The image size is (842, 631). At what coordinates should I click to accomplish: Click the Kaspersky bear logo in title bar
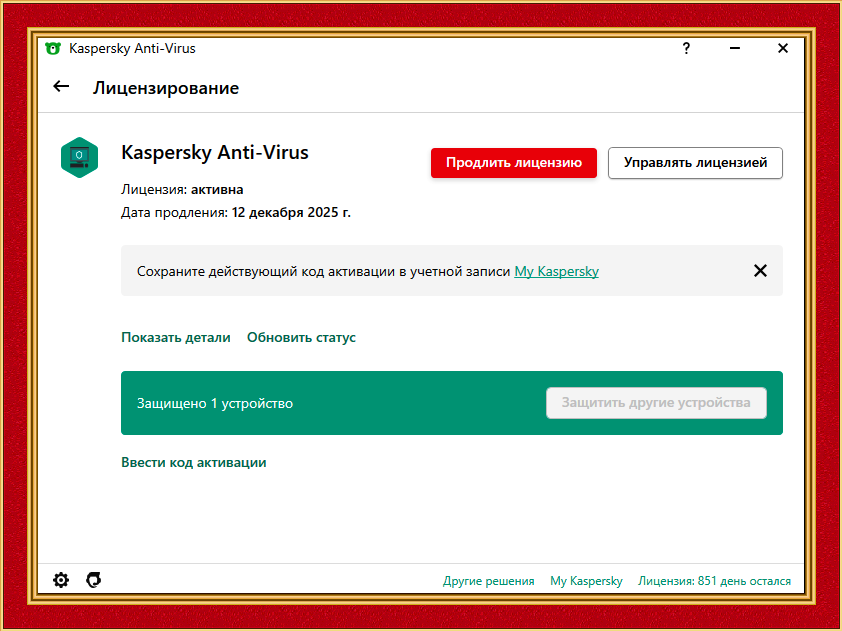point(53,48)
